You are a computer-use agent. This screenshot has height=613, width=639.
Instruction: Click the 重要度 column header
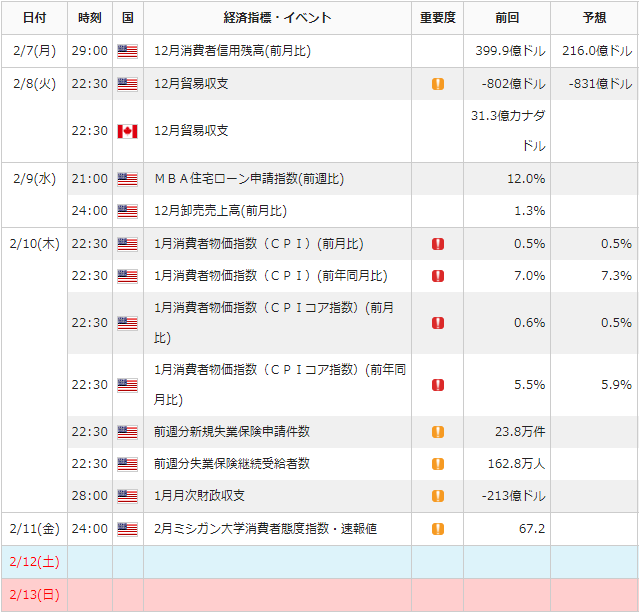(x=438, y=18)
